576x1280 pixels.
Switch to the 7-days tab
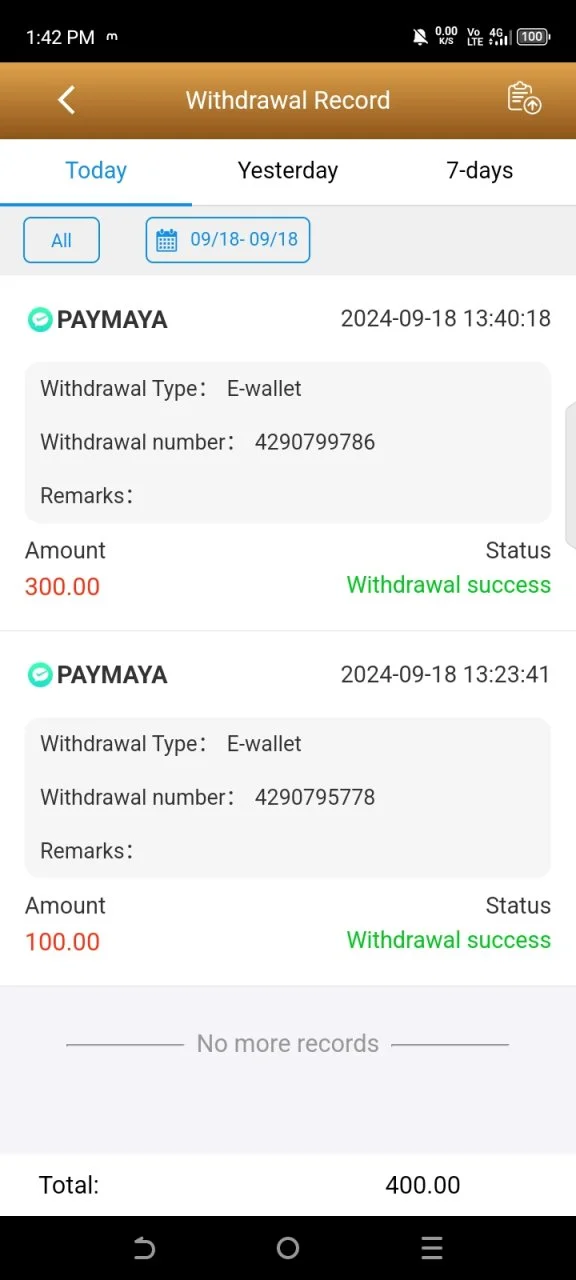480,171
